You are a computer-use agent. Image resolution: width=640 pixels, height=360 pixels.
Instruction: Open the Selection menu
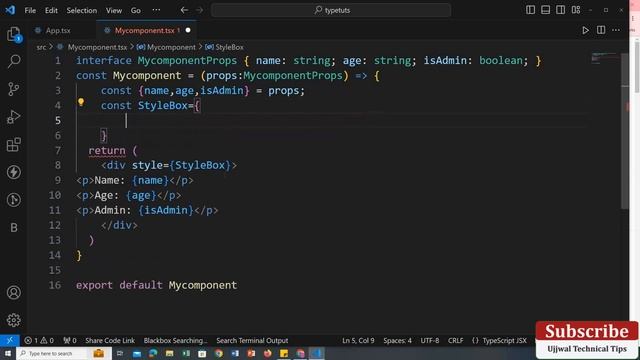pos(82,10)
